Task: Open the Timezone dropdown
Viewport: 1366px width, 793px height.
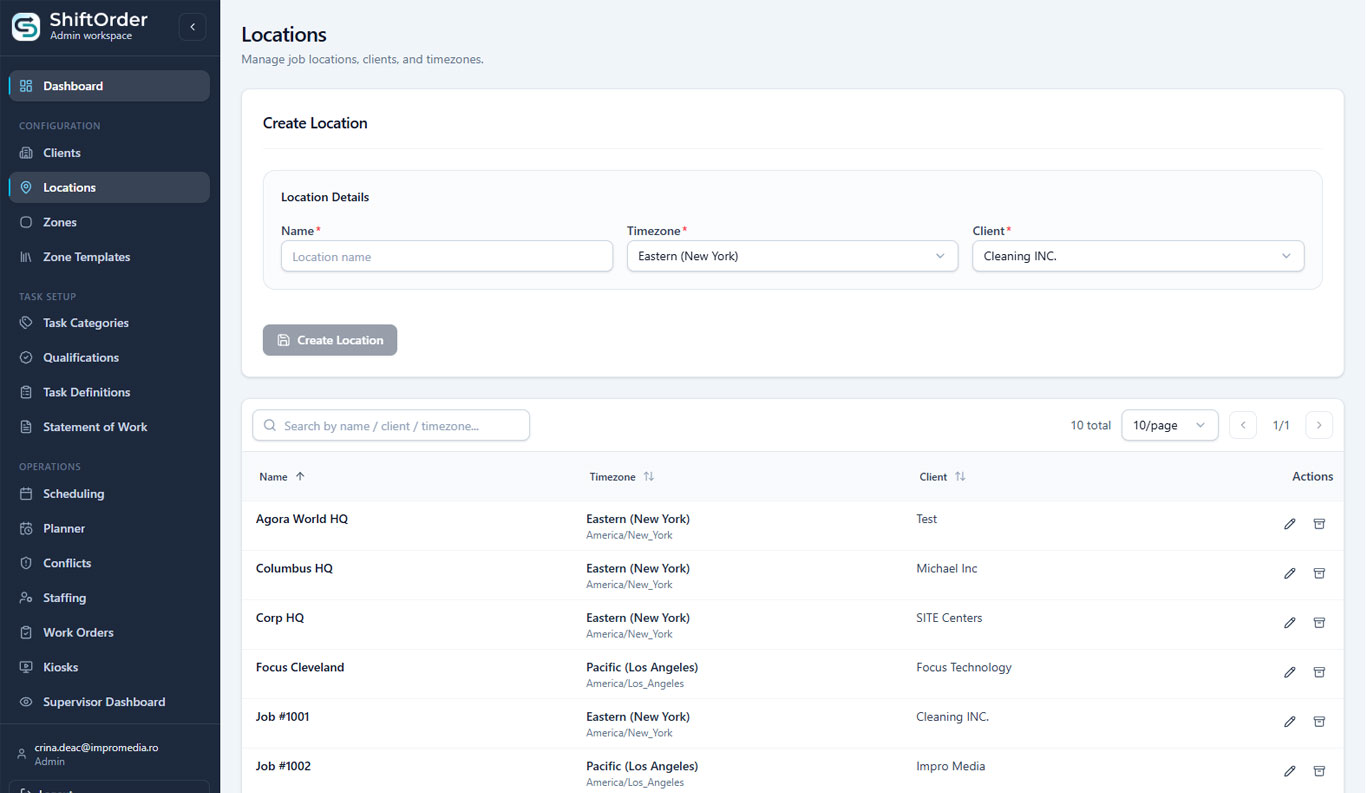Action: 792,256
